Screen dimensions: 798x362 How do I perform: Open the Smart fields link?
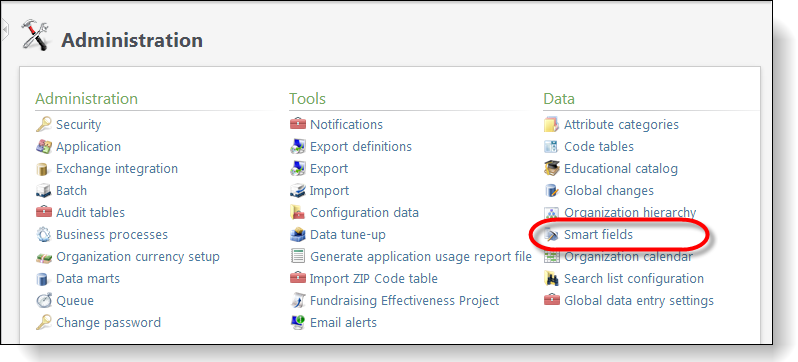tap(598, 235)
